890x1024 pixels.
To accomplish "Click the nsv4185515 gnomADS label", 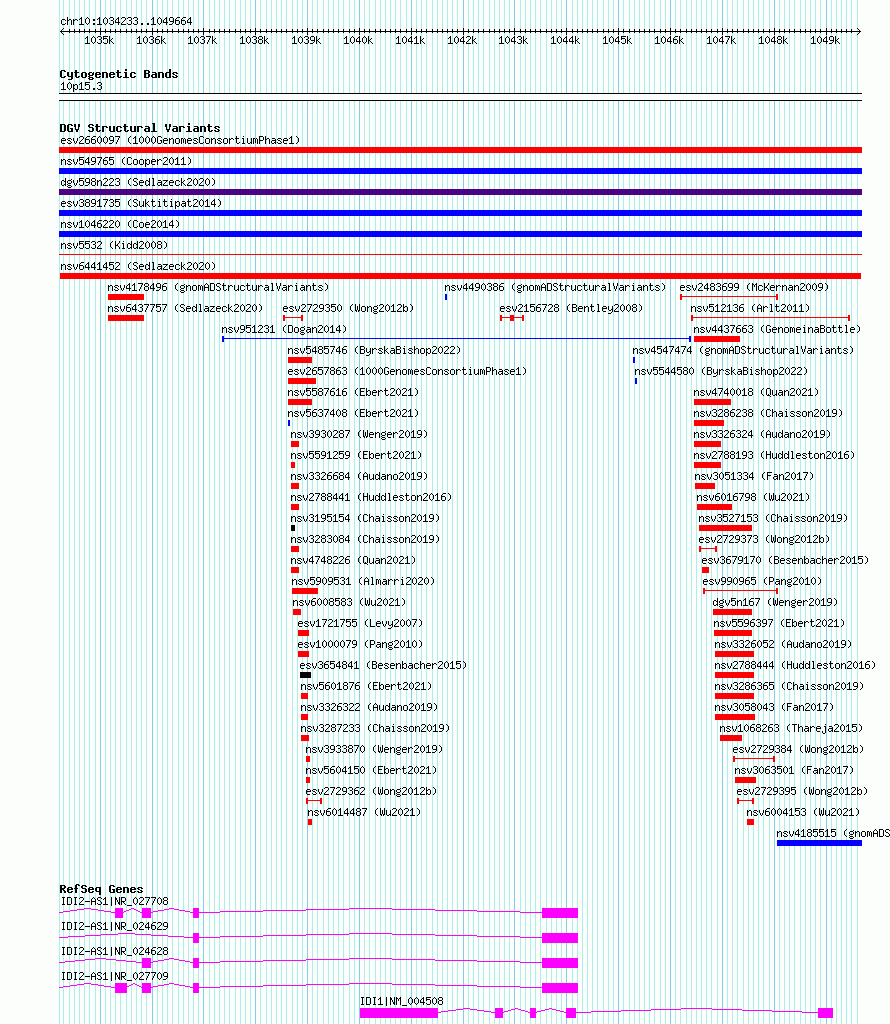I will [833, 833].
